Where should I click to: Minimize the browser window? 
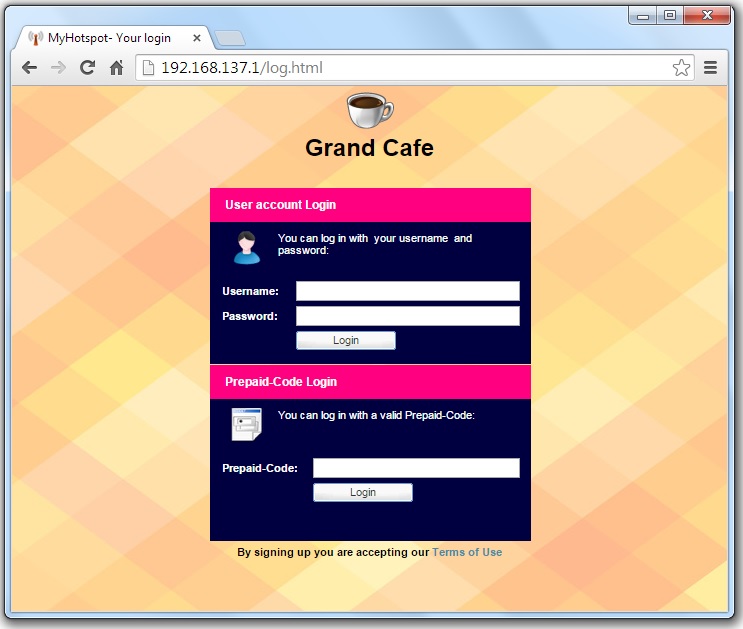coord(643,16)
